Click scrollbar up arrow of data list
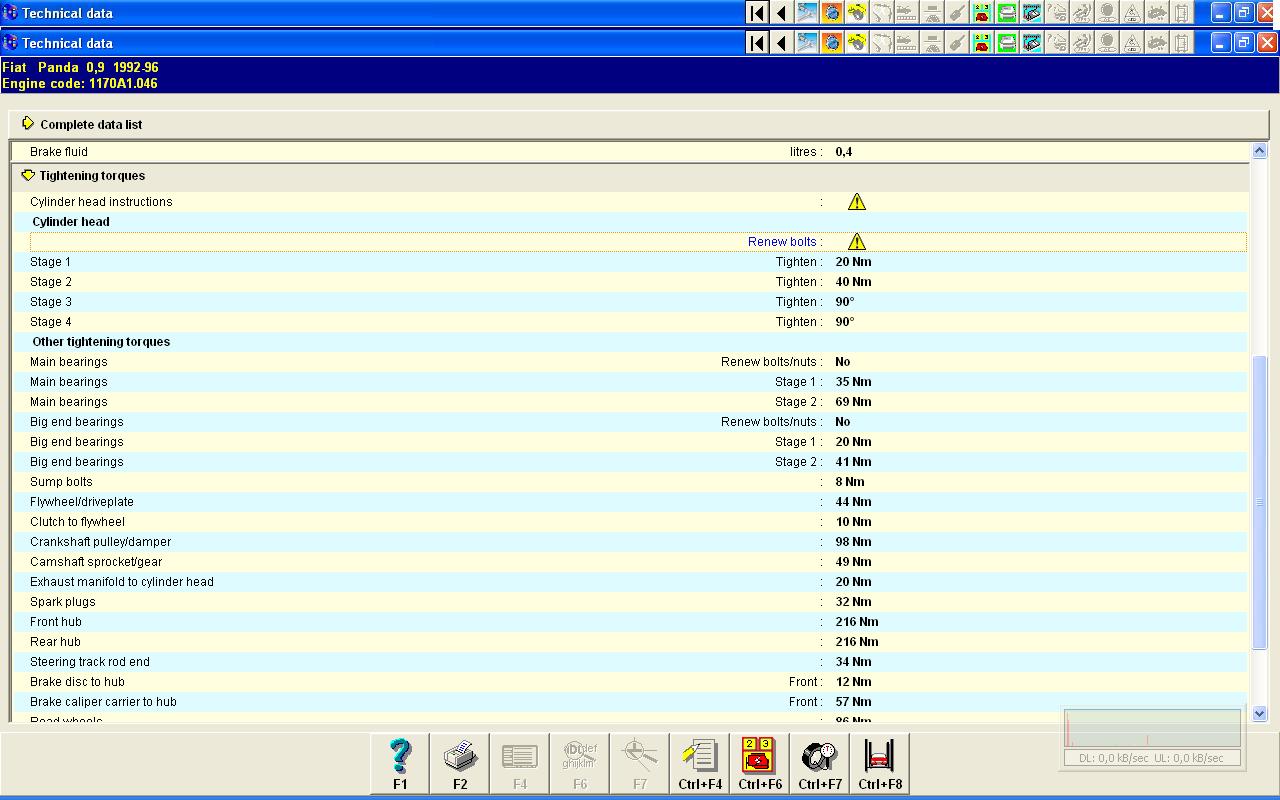Image resolution: width=1280 pixels, height=800 pixels. [x=1259, y=151]
